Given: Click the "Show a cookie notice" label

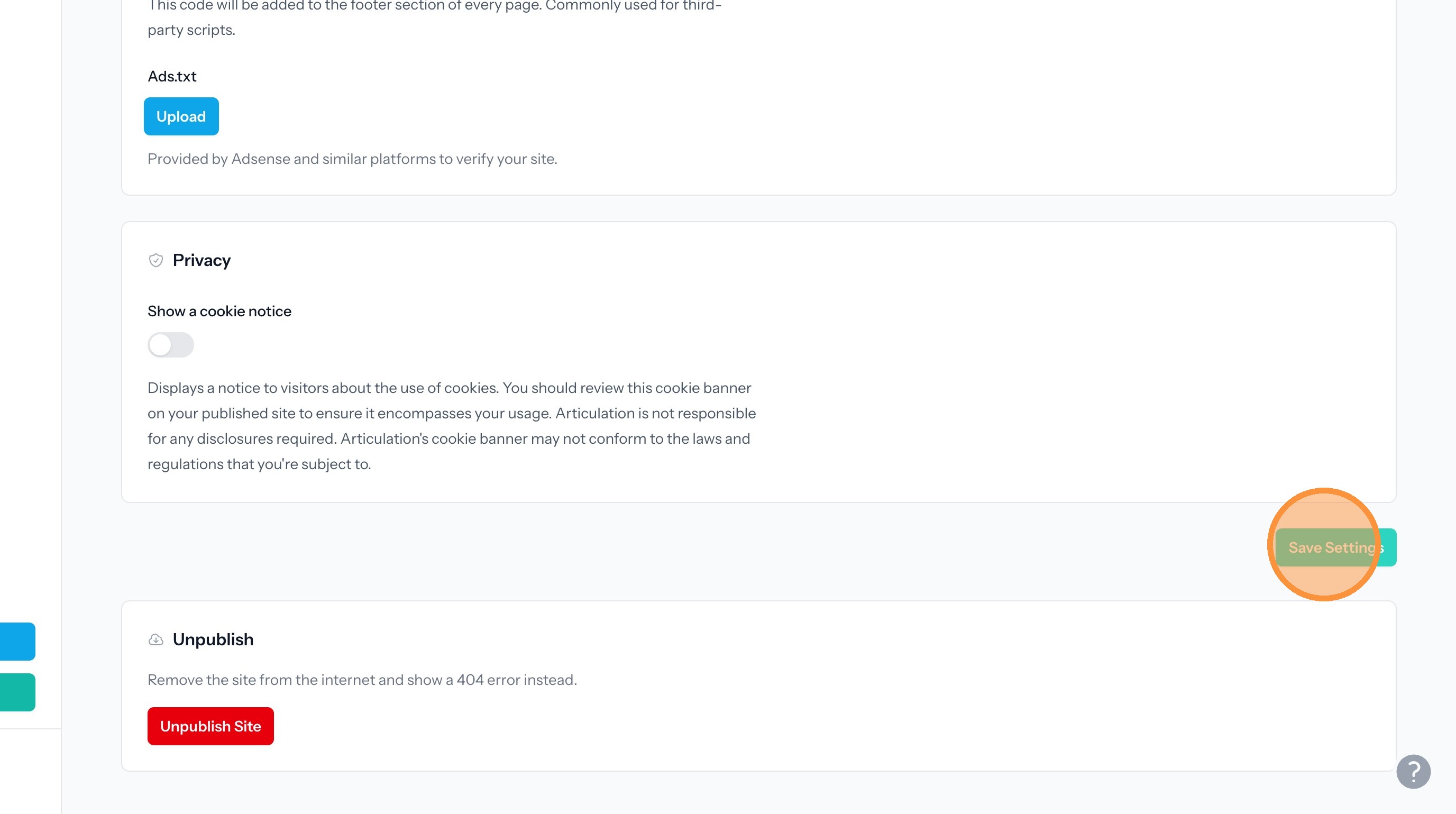Looking at the screenshot, I should (219, 311).
